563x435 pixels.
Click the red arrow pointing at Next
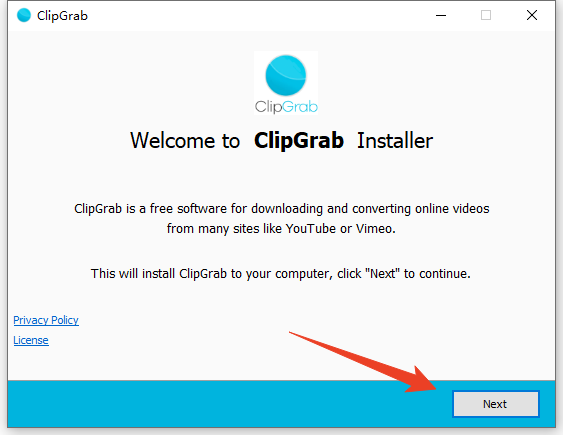tap(363, 362)
